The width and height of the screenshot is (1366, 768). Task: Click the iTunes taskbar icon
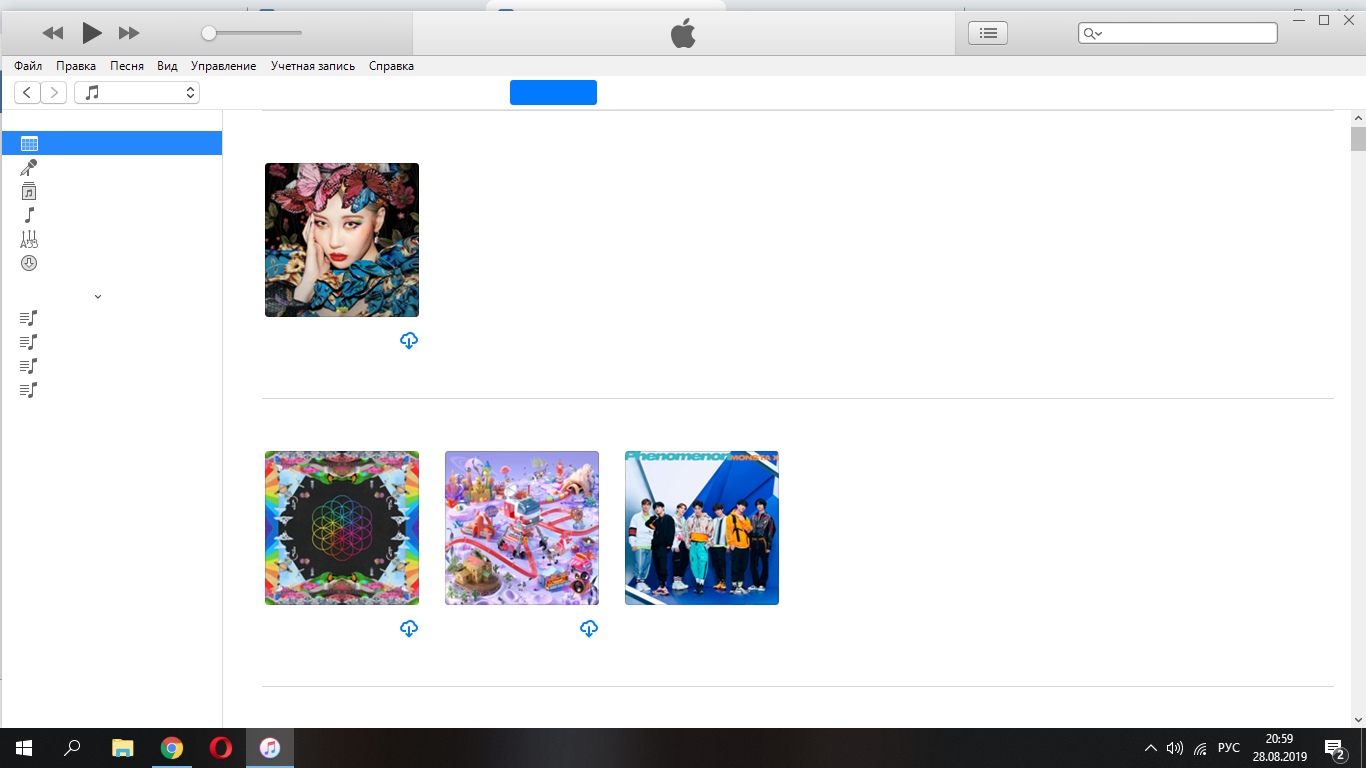point(270,748)
